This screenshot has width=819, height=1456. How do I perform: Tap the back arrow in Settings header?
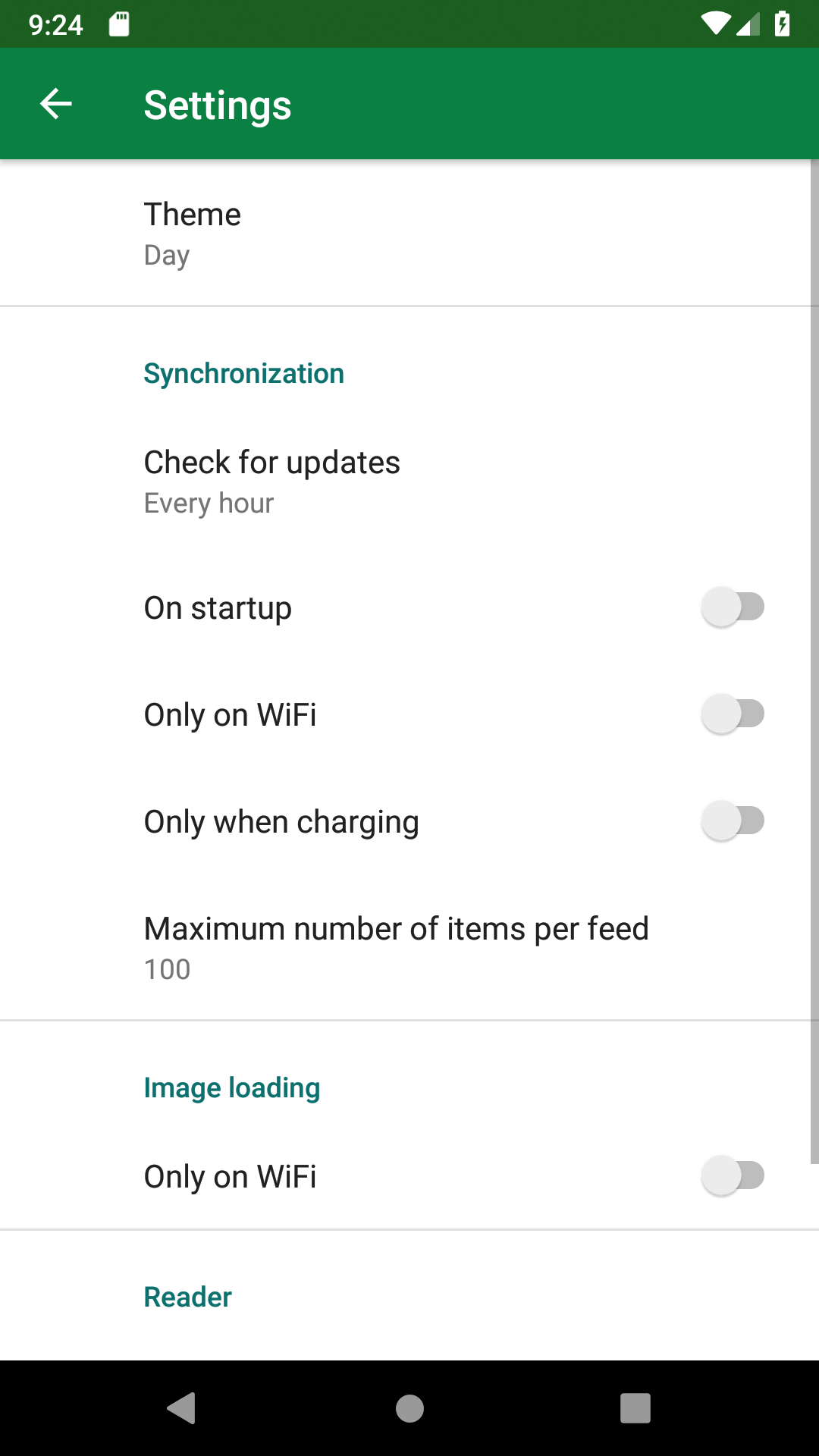tap(56, 104)
